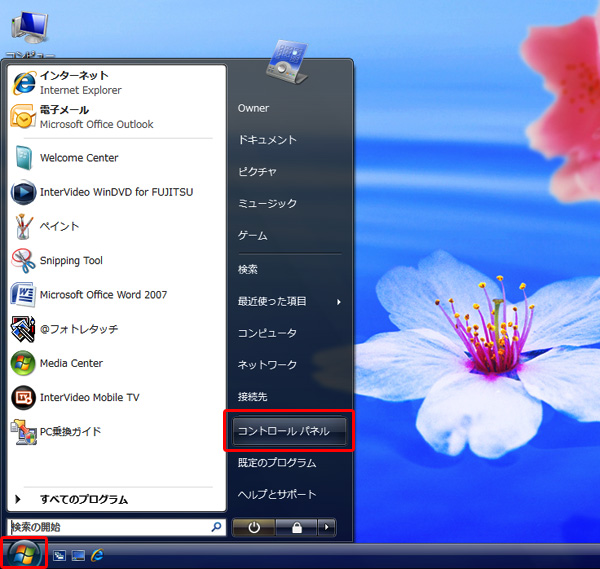This screenshot has height=569, width=600.
Task: Open 検索 from Start menu
Action: coord(248,269)
